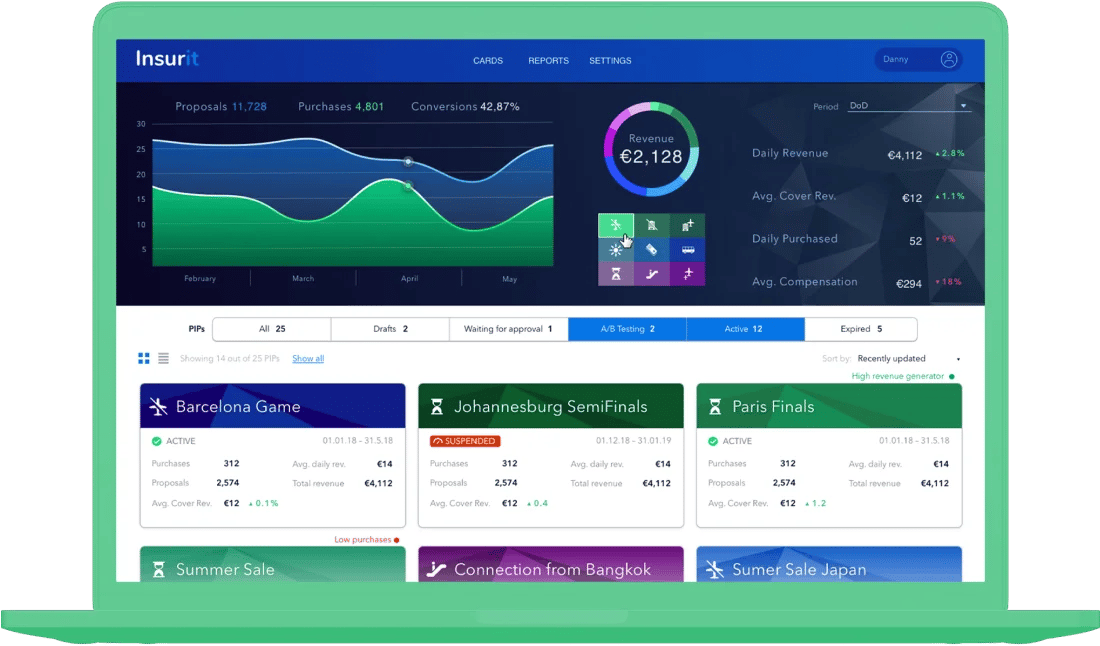Open the CARDS menu
Viewport: 1100px width, 646px height.
coord(488,61)
